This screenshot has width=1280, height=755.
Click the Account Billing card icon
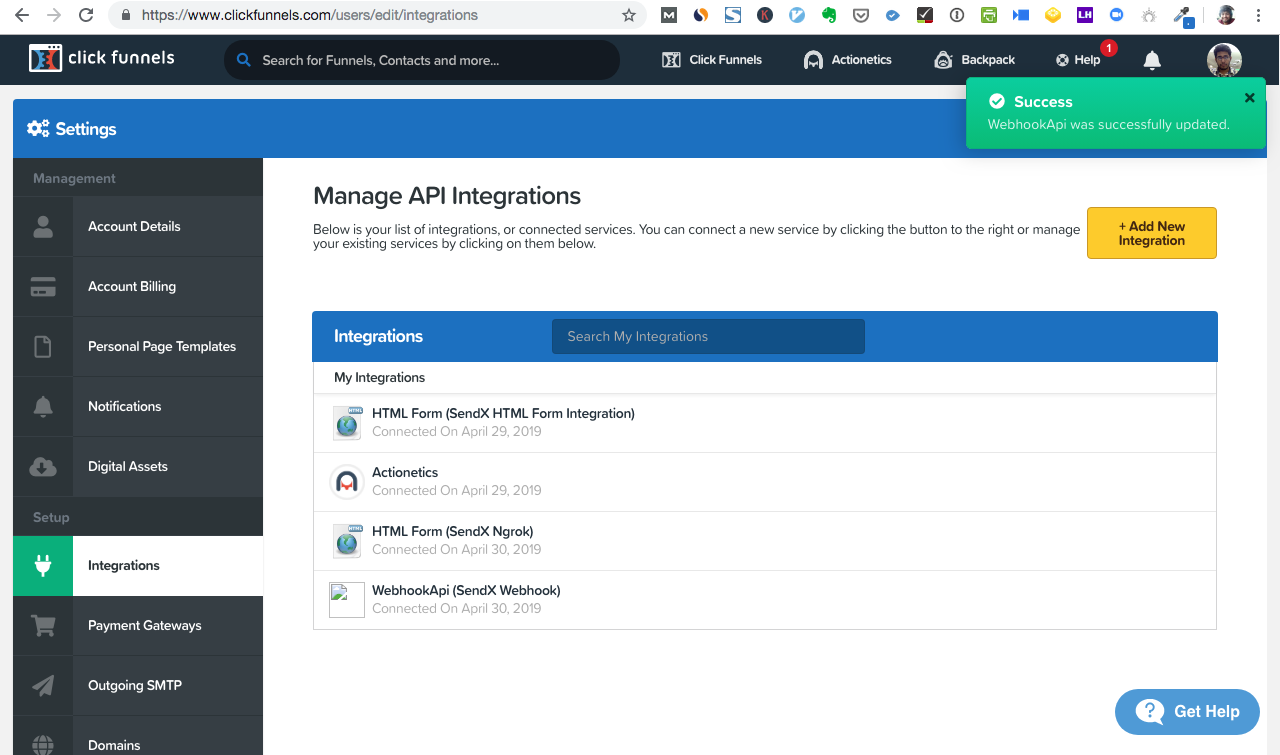(x=43, y=286)
